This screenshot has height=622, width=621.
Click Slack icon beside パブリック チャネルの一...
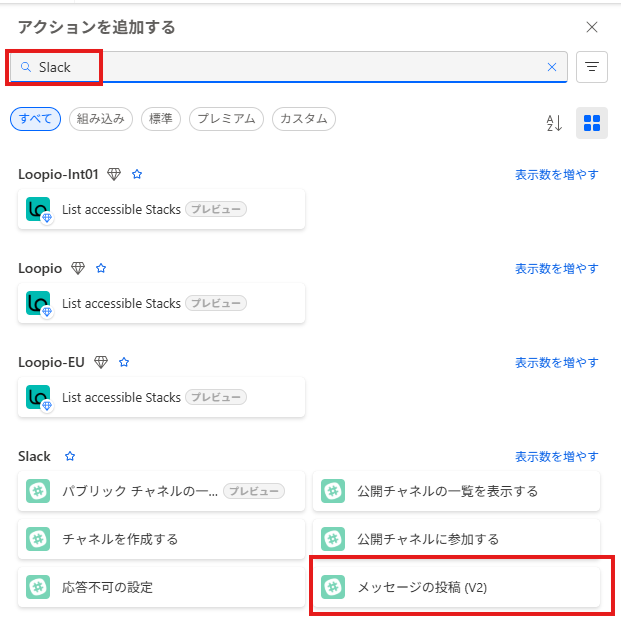tap(38, 491)
